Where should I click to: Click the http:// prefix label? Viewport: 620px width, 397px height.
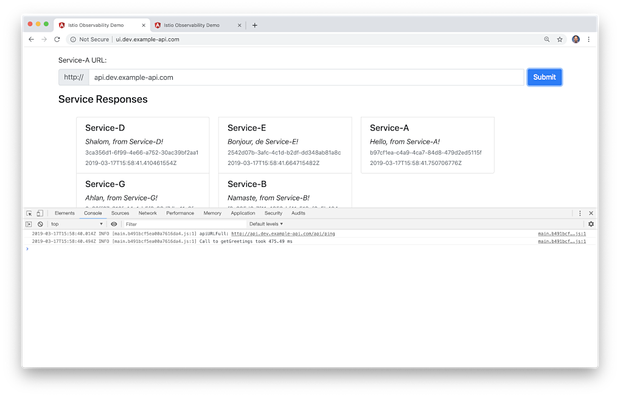click(x=74, y=77)
